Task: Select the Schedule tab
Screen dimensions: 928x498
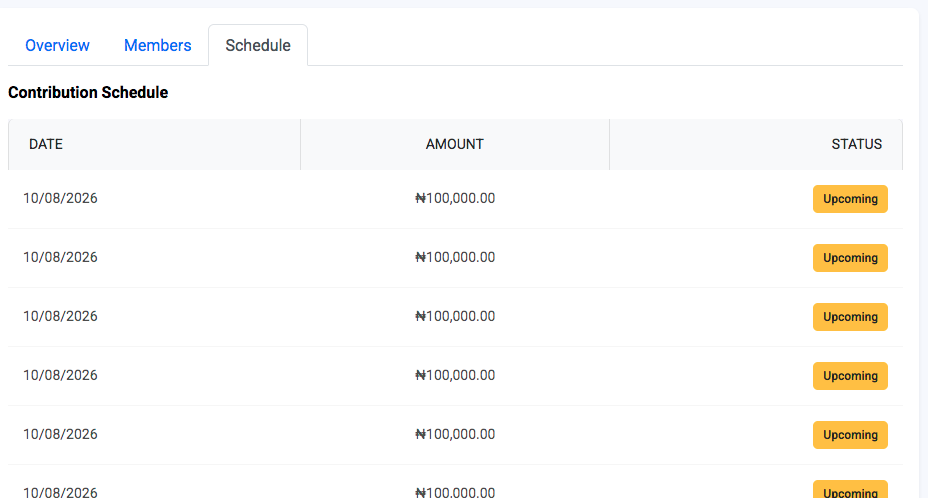Action: (x=258, y=46)
